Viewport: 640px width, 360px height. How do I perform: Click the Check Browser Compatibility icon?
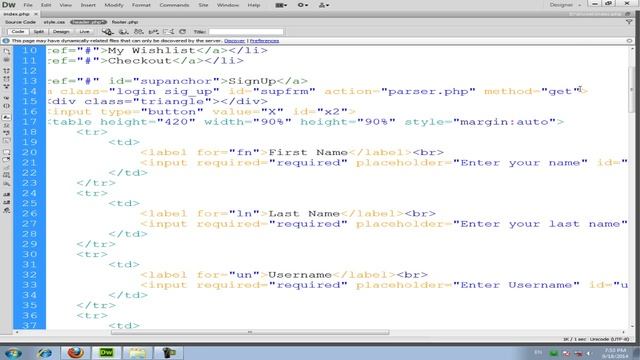tap(169, 31)
